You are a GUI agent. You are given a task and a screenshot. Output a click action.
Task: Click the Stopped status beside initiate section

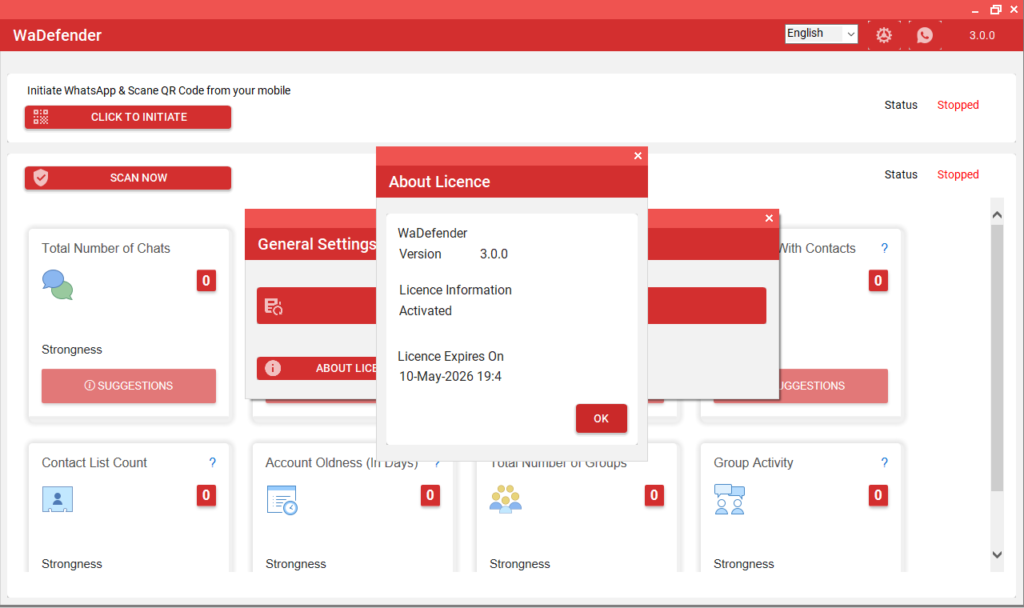[x=958, y=105]
